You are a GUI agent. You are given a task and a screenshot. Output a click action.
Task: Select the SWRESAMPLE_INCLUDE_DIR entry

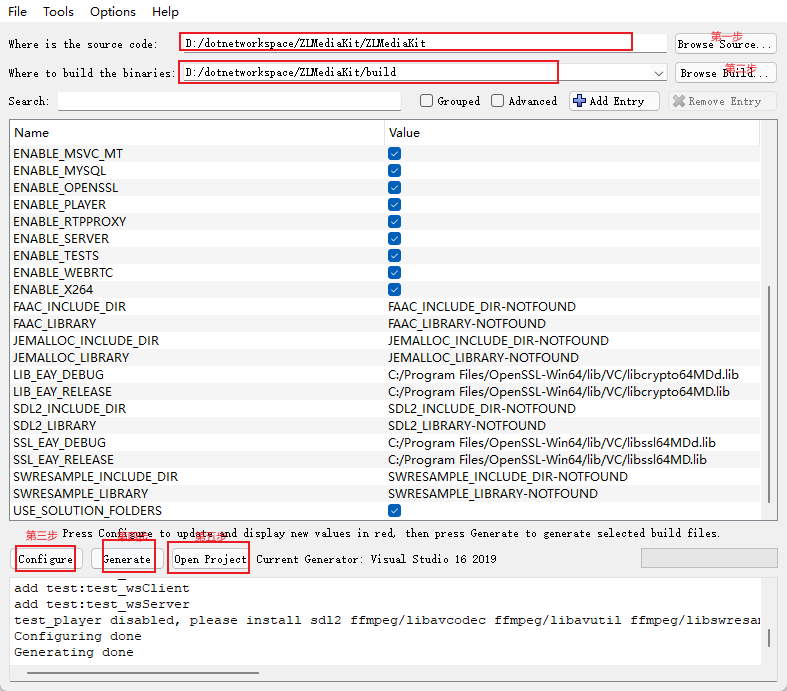point(95,477)
